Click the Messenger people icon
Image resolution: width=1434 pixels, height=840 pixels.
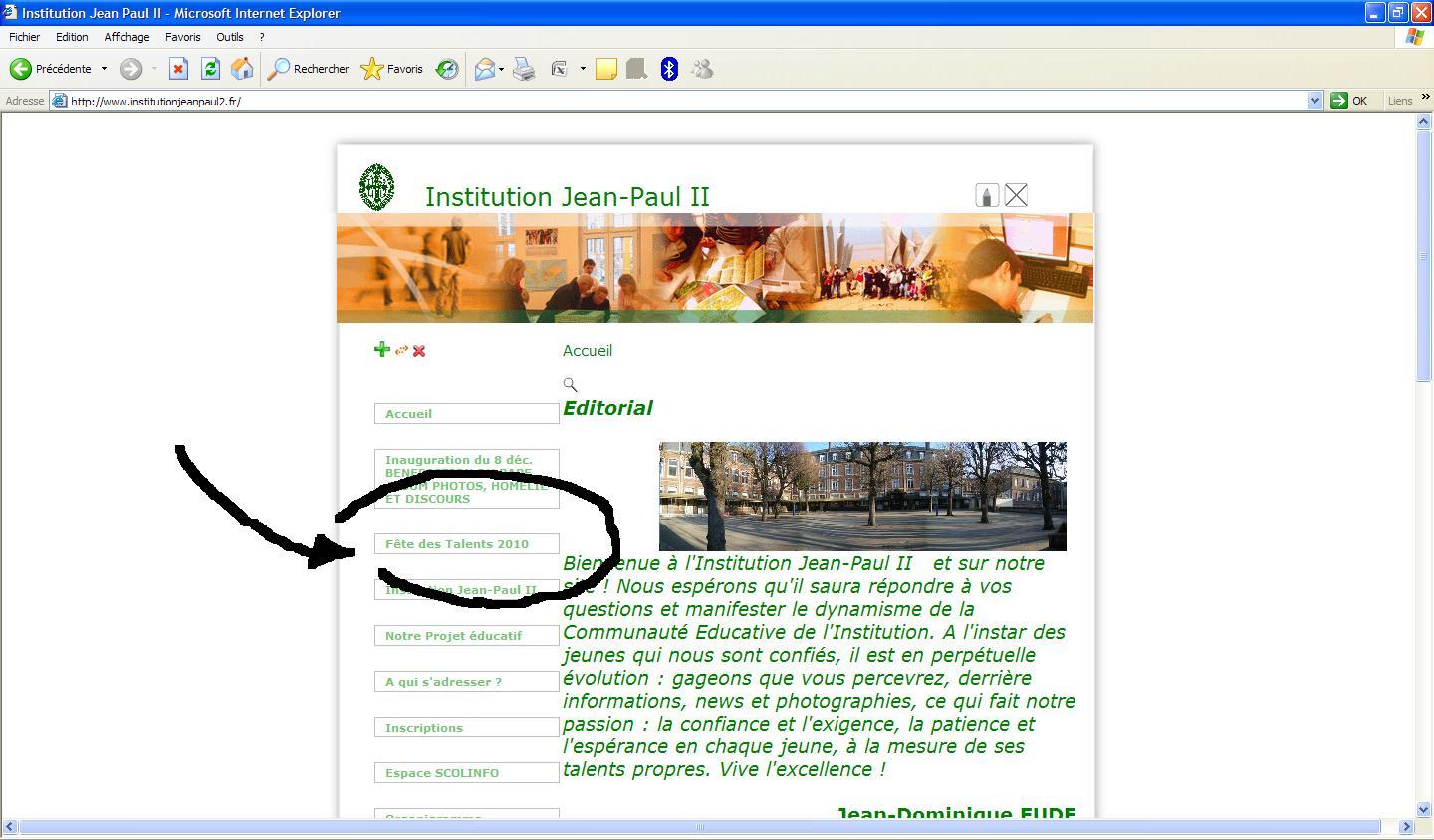coord(703,69)
